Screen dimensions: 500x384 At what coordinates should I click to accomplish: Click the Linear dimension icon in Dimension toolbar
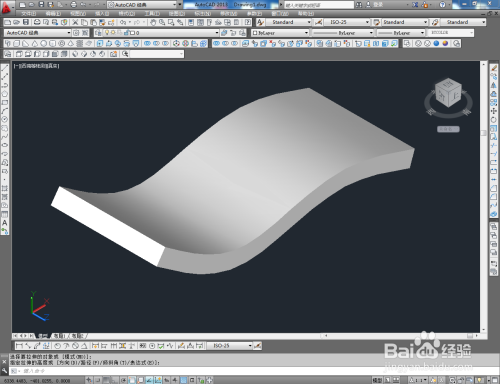pos(19,346)
